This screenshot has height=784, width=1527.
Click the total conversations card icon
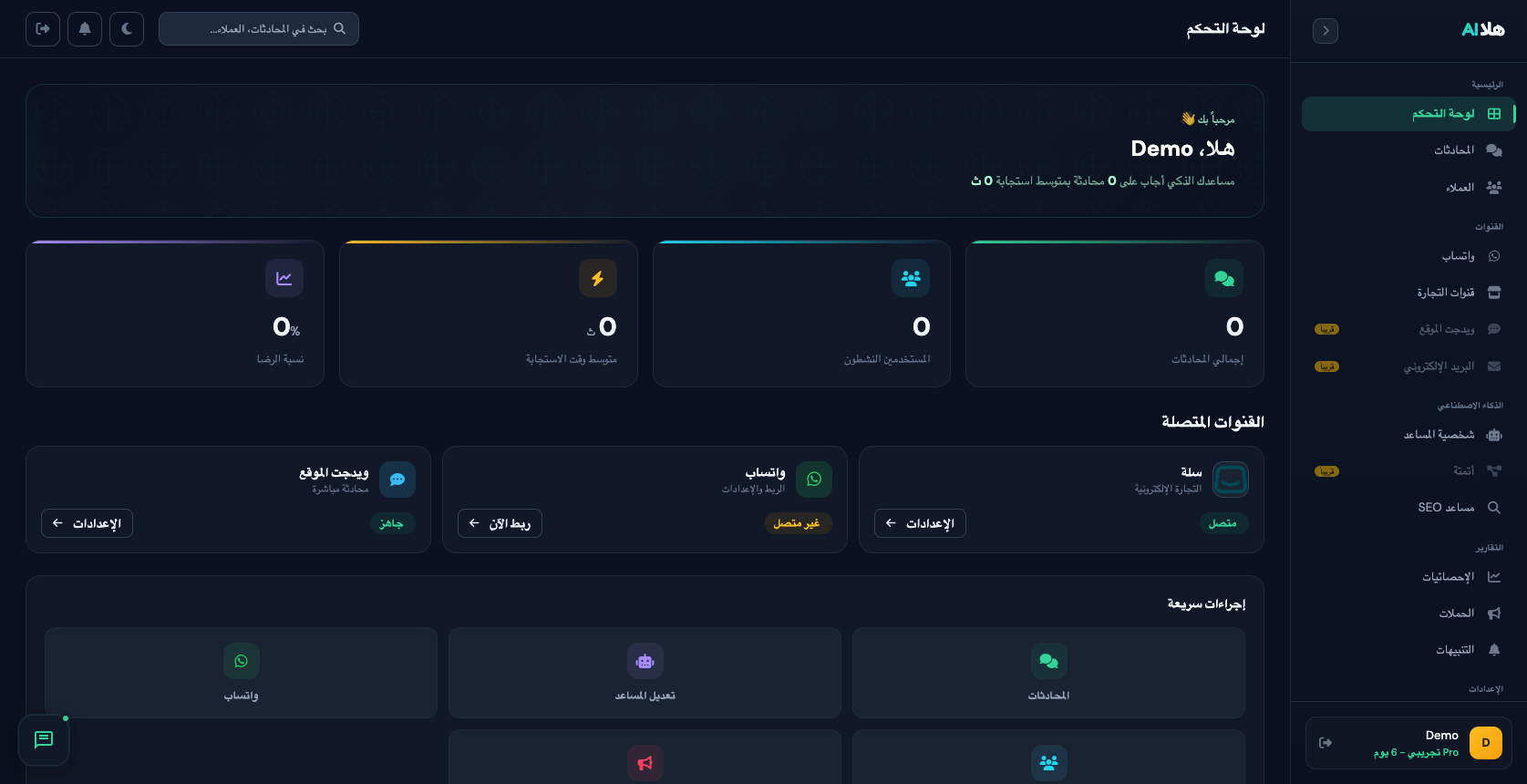(x=1224, y=278)
